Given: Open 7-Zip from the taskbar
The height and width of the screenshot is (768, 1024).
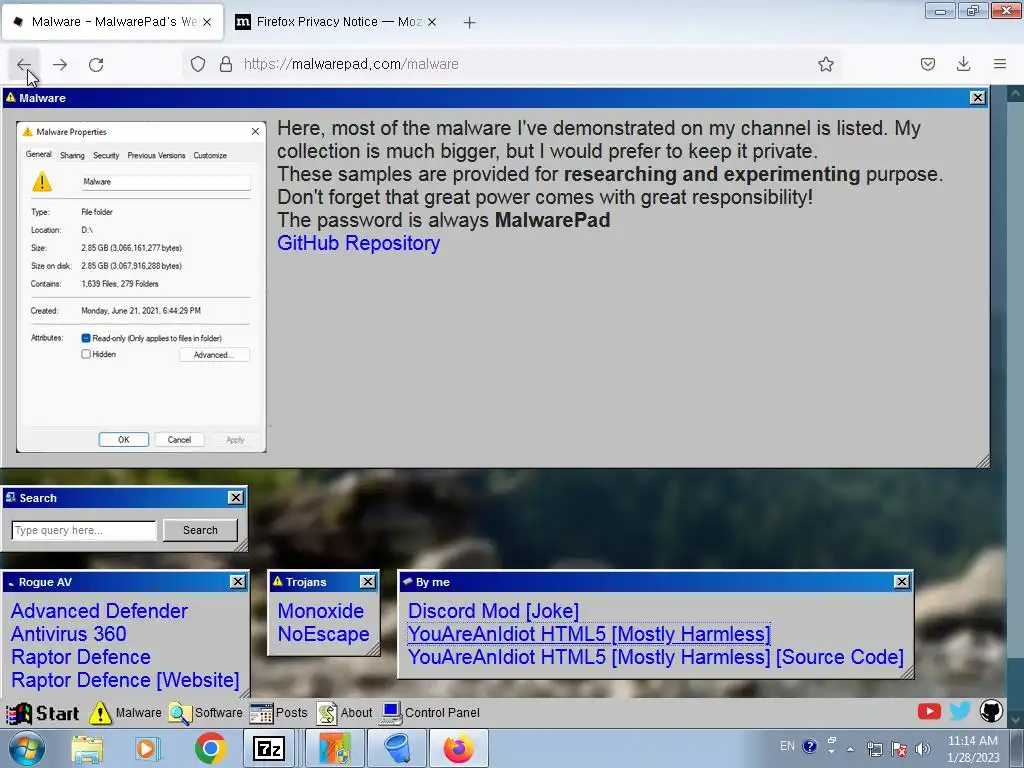Looking at the screenshot, I should pos(269,748).
